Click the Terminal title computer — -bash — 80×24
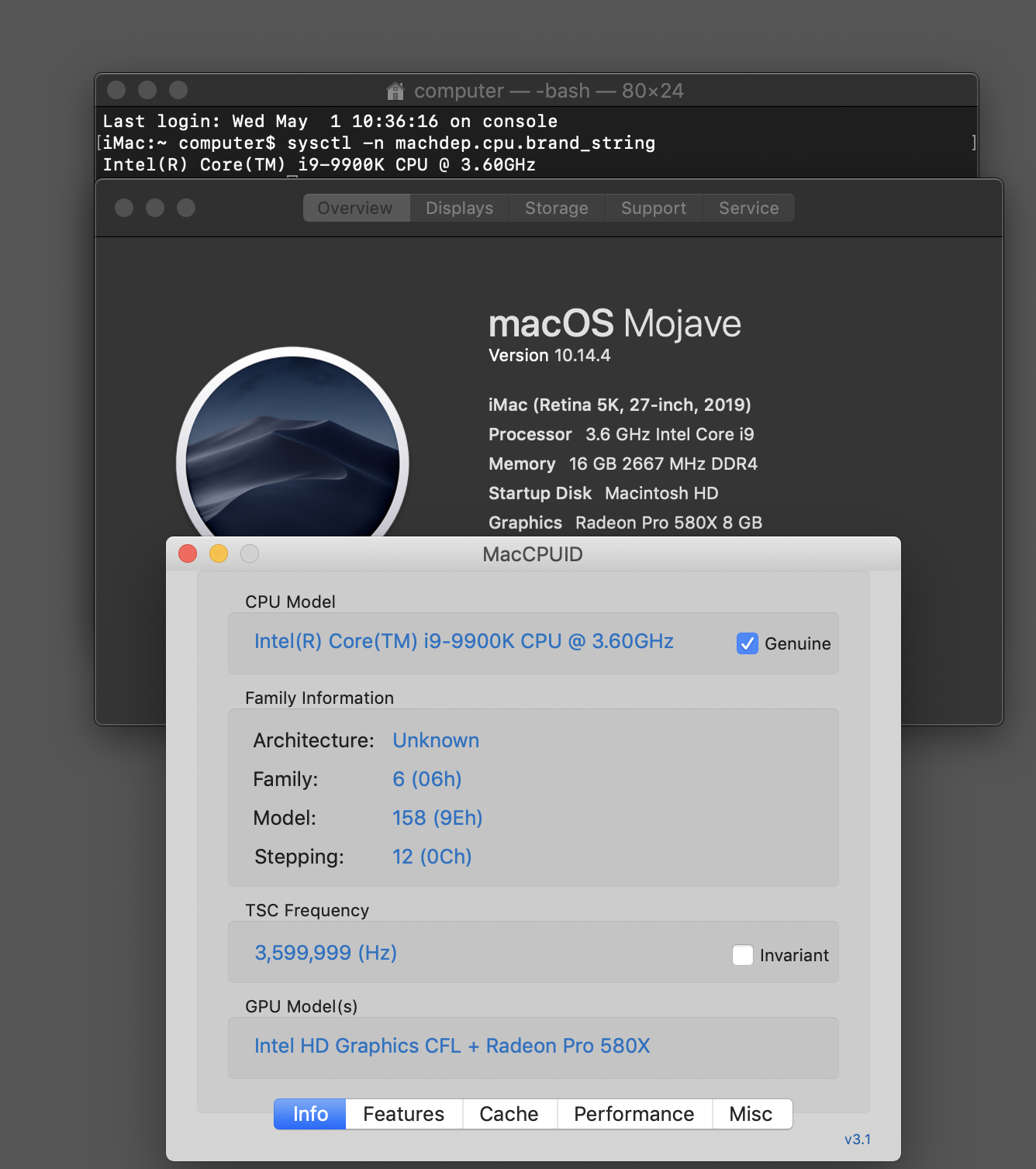 pos(549,91)
